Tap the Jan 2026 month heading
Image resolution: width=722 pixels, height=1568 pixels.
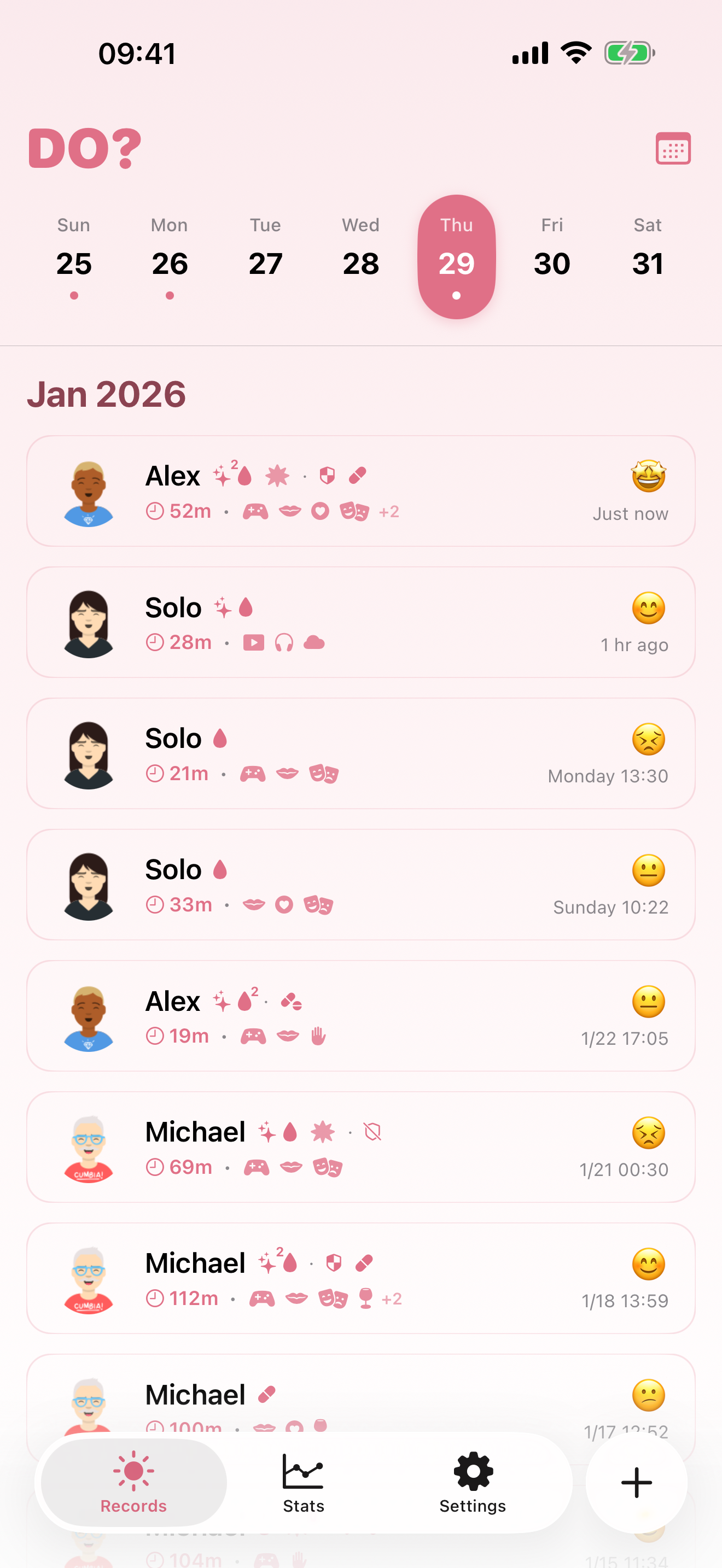tap(107, 394)
